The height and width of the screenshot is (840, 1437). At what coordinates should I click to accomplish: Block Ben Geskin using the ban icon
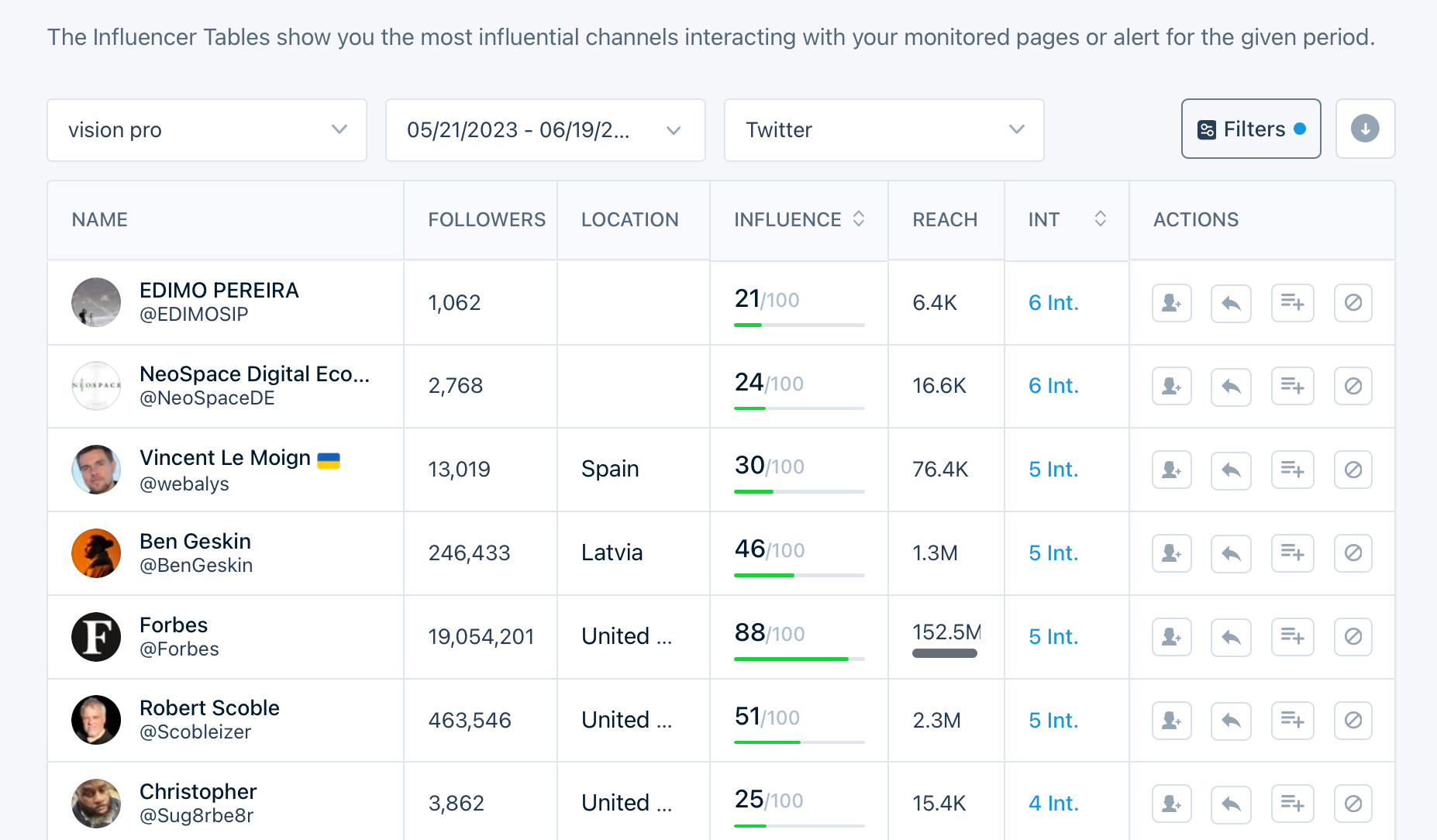[1353, 553]
